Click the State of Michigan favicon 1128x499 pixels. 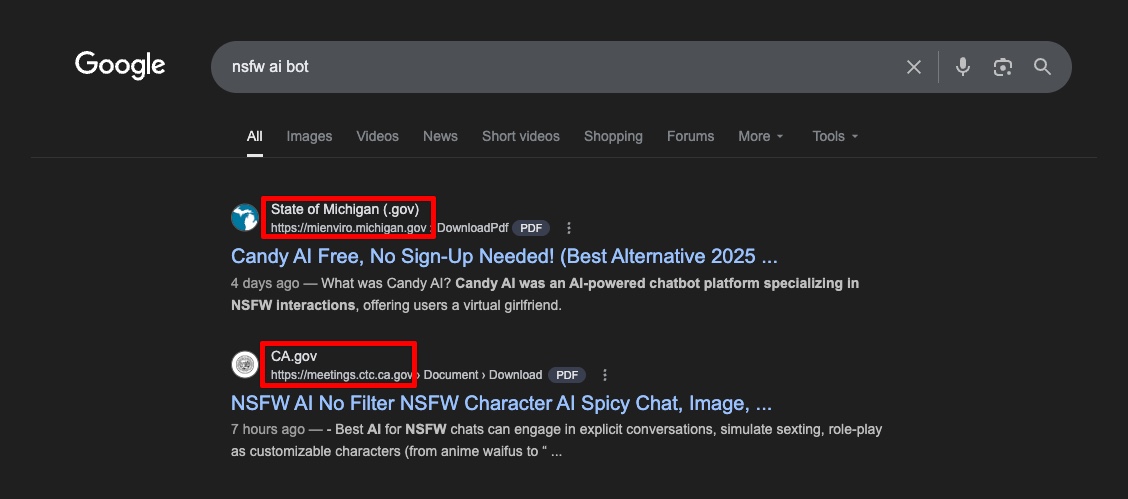[x=245, y=218]
